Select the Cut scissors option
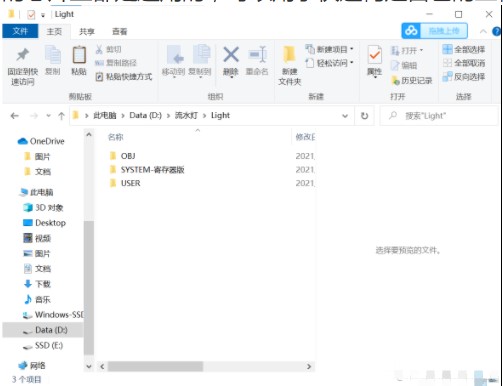This screenshot has width=503, height=386. [108, 50]
